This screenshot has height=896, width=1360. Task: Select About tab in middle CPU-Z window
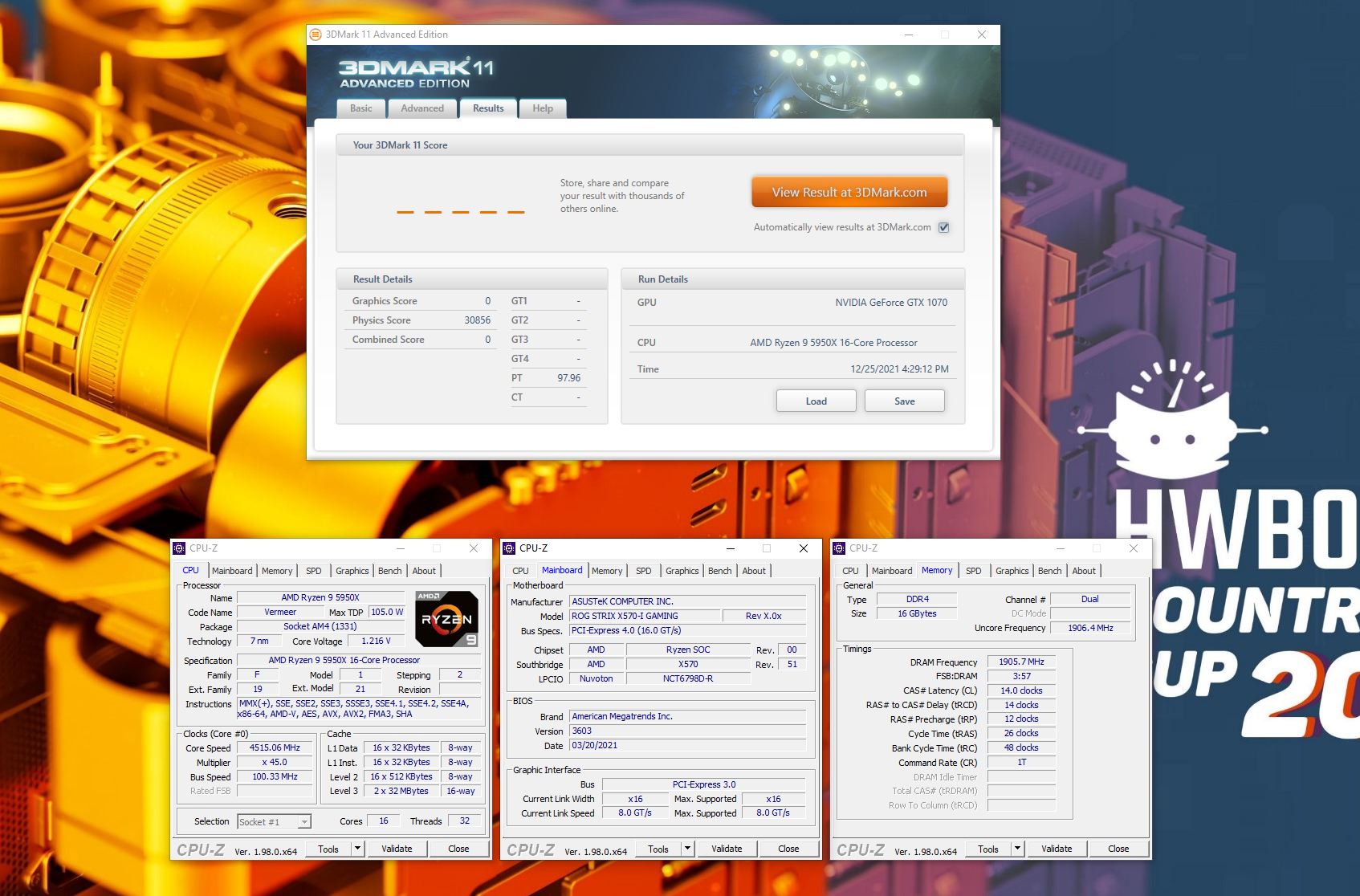pyautogui.click(x=754, y=571)
